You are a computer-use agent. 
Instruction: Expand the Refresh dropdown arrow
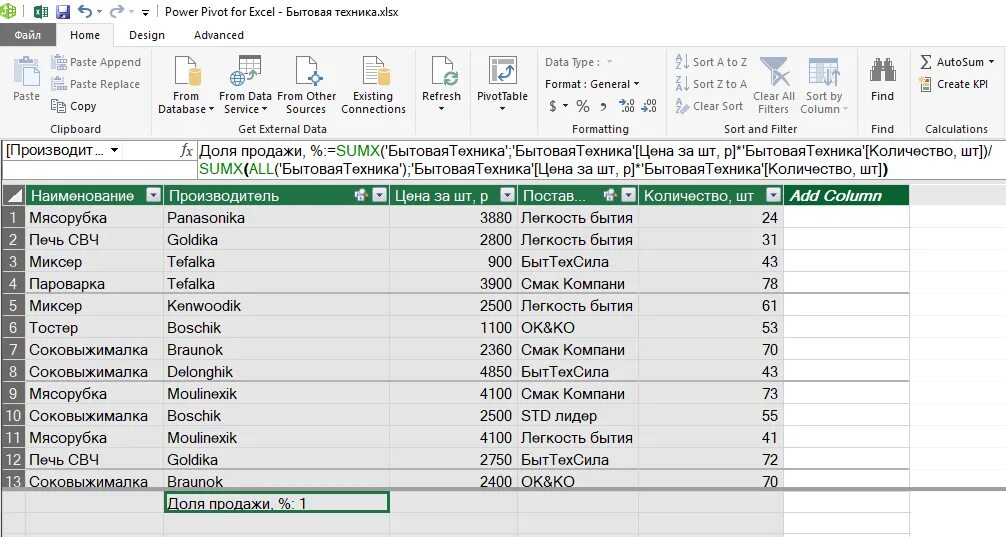tap(441, 109)
